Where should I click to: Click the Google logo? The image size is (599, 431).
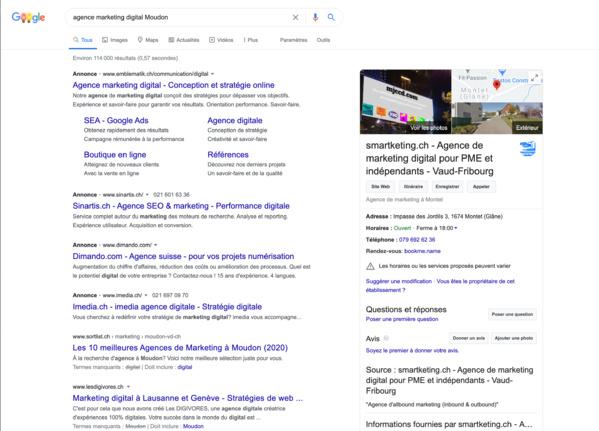tap(28, 17)
